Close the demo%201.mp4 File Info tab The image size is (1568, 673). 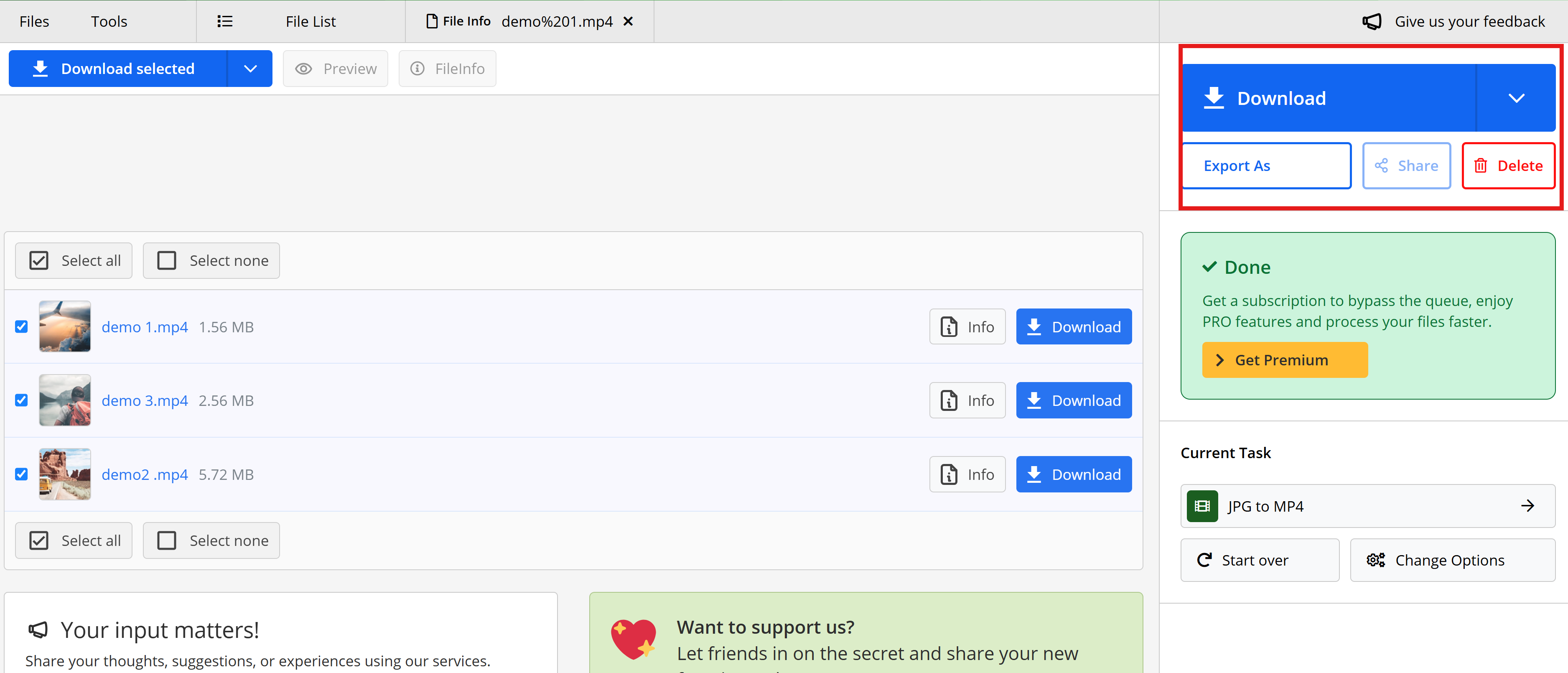click(628, 21)
